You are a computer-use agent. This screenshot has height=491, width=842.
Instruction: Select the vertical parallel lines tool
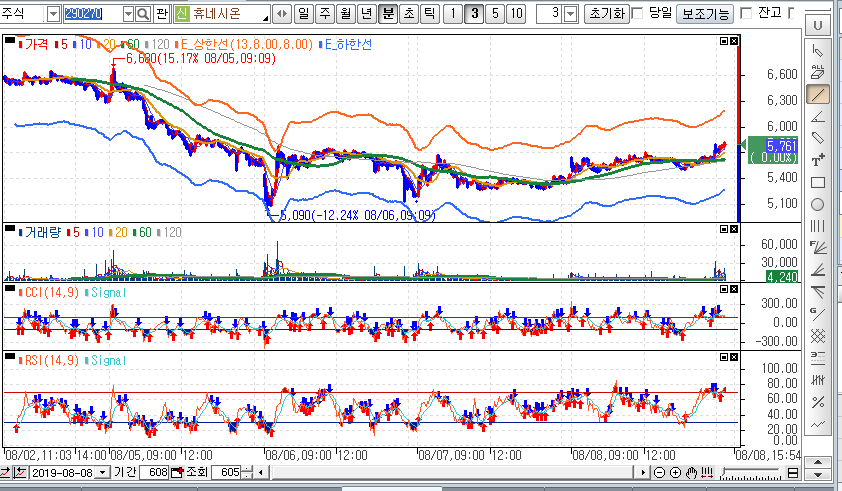[817, 226]
